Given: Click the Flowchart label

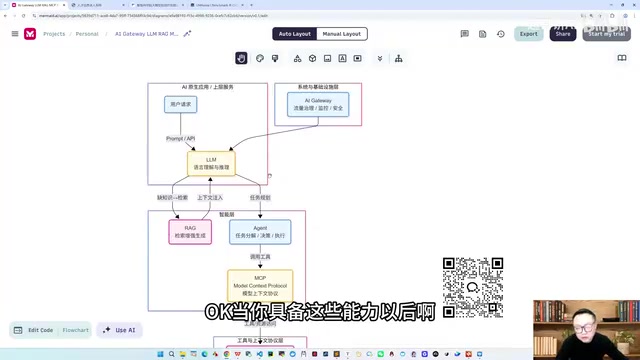Looking at the screenshot, I should click(76, 330).
